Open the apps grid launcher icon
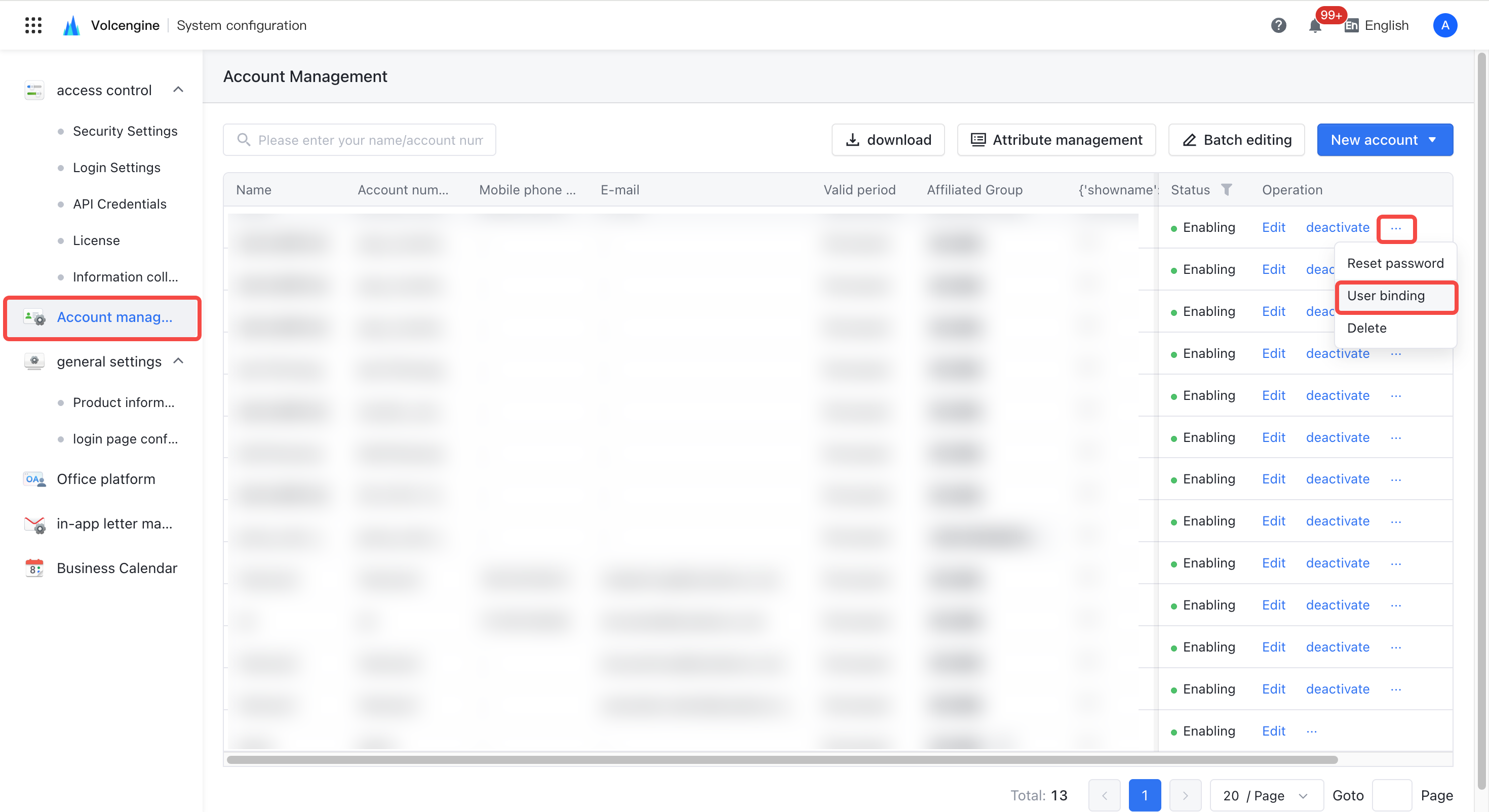Screen dimensions: 1489x812 (33, 25)
